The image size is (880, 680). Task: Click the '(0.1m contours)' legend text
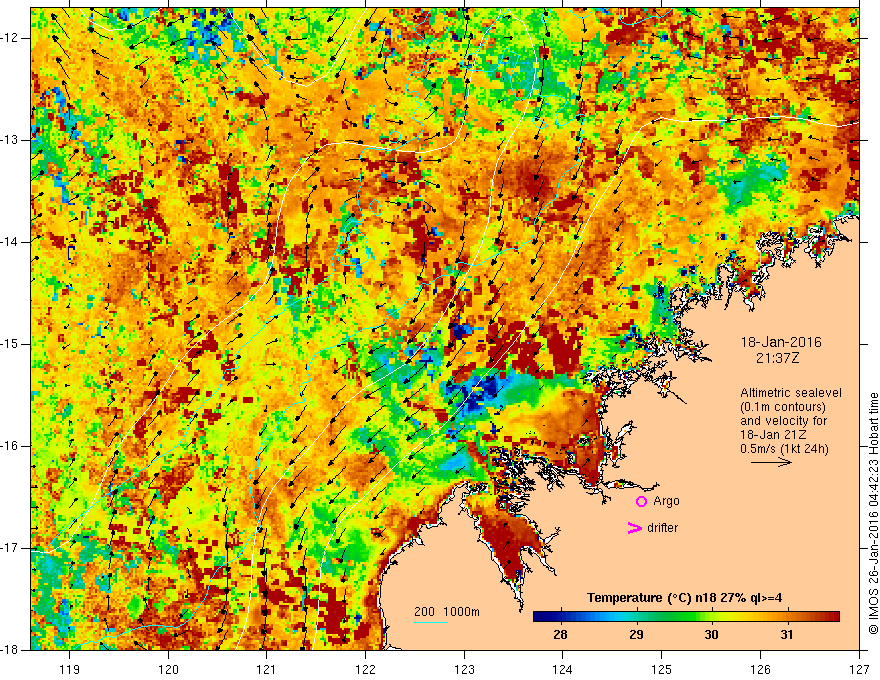click(x=783, y=407)
